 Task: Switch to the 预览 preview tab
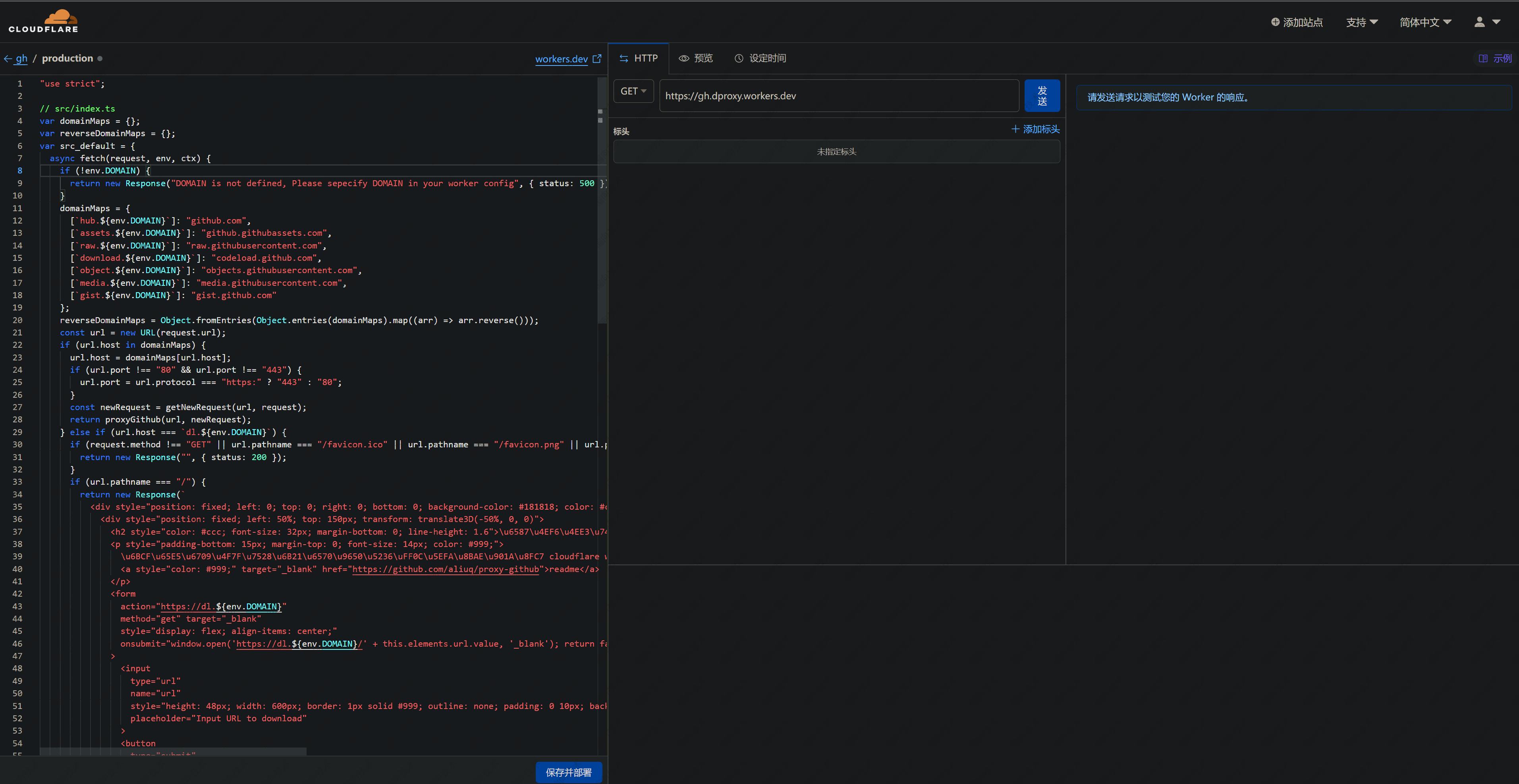(x=696, y=58)
